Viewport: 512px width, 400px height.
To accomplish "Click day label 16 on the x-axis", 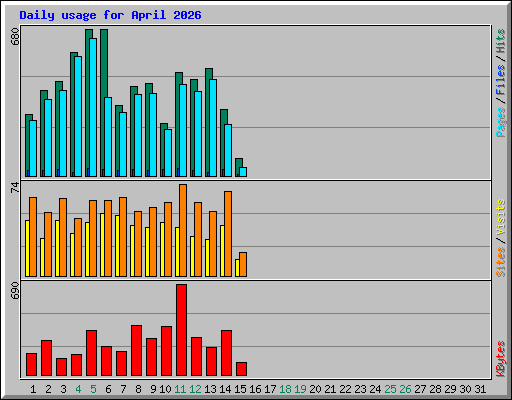I will [255, 389].
